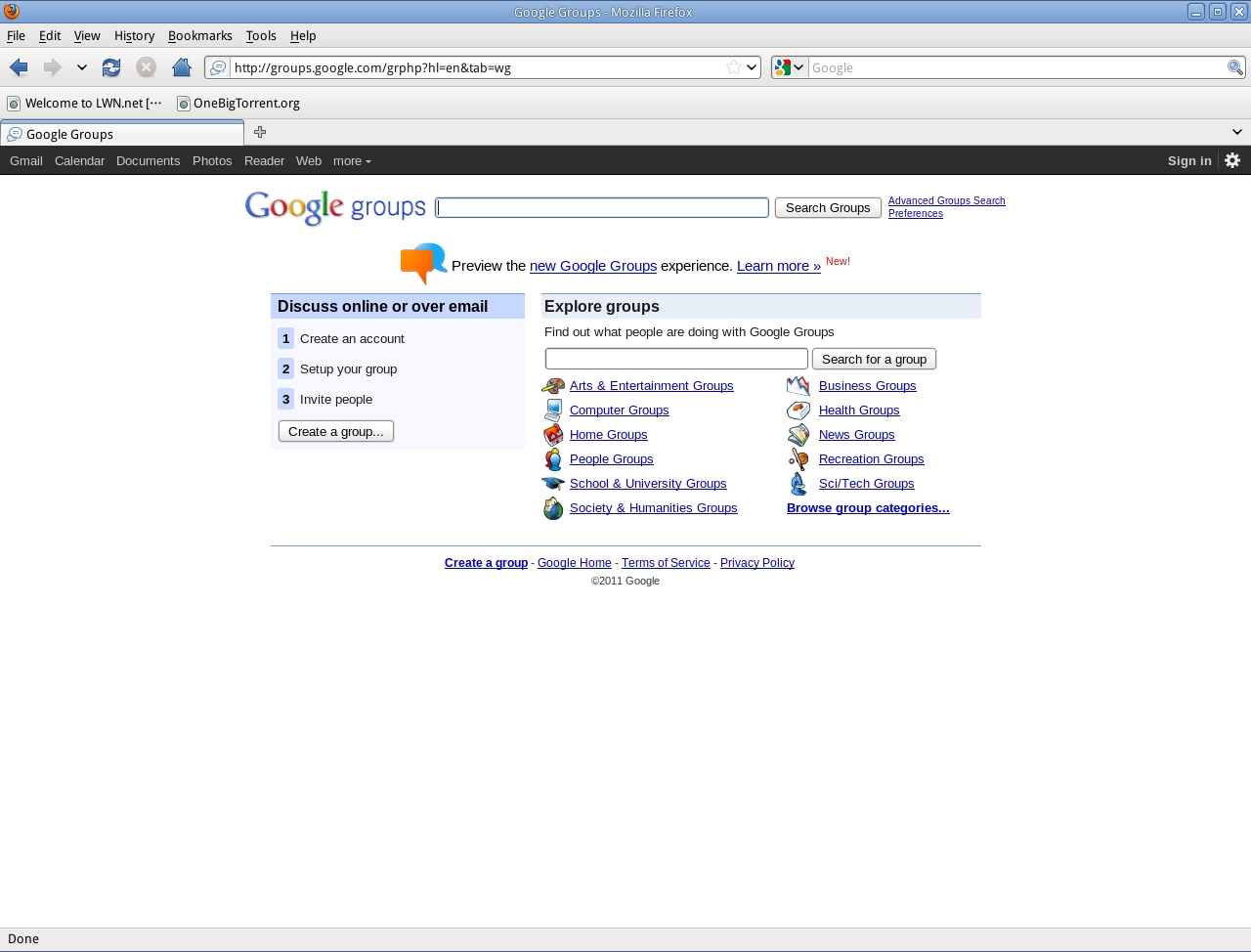Bookmark this page with the star
The height and width of the screenshot is (952, 1251).
pos(733,67)
